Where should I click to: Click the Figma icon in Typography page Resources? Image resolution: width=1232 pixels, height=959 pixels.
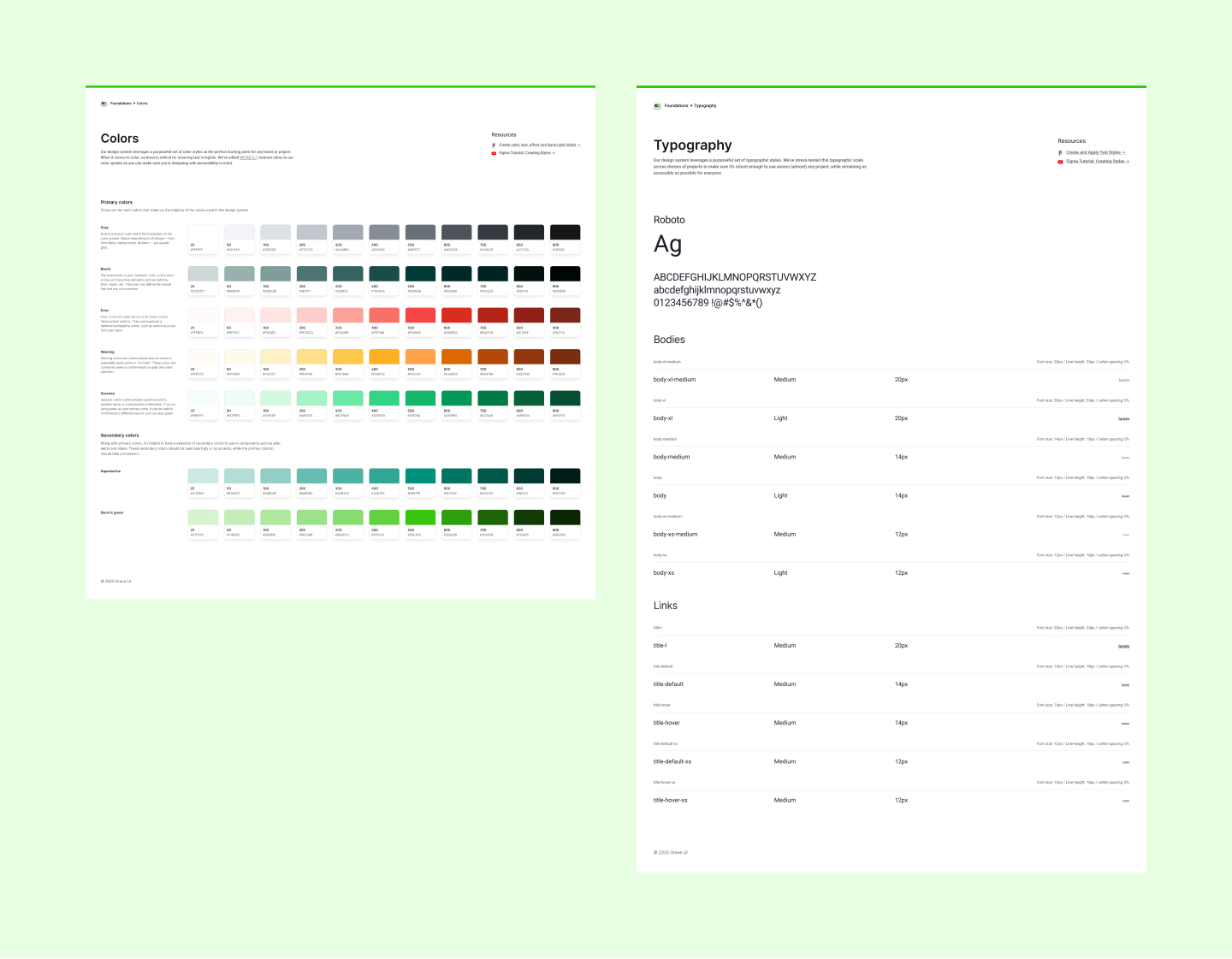coord(1060,153)
